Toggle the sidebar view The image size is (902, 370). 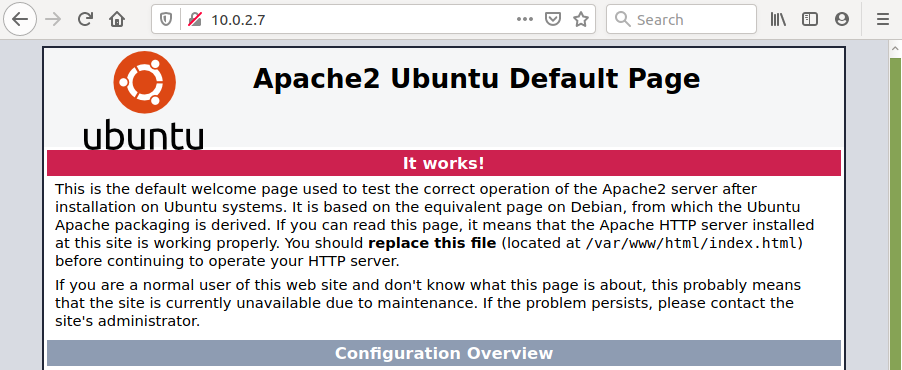[810, 20]
